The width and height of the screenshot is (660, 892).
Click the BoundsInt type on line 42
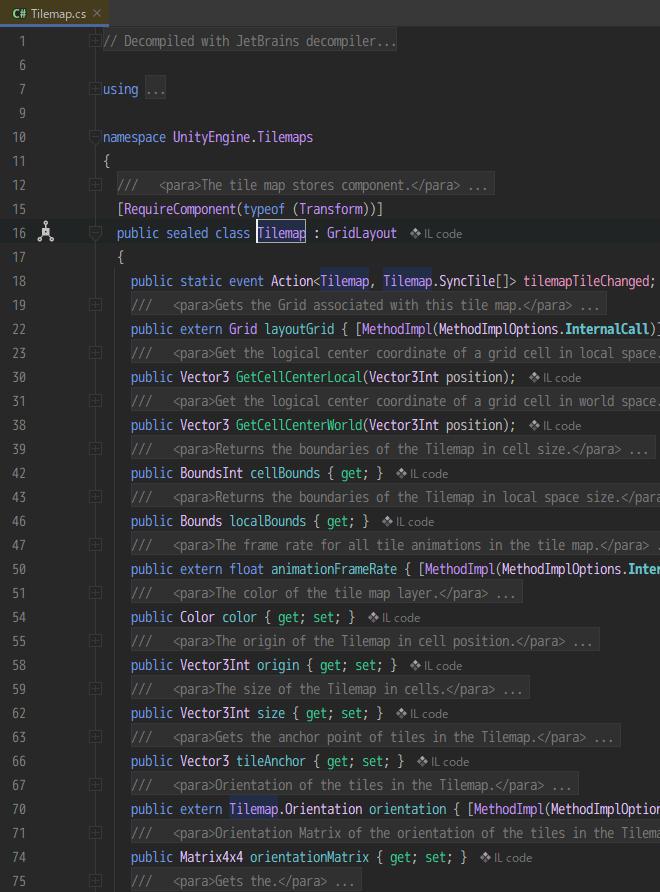coord(211,473)
